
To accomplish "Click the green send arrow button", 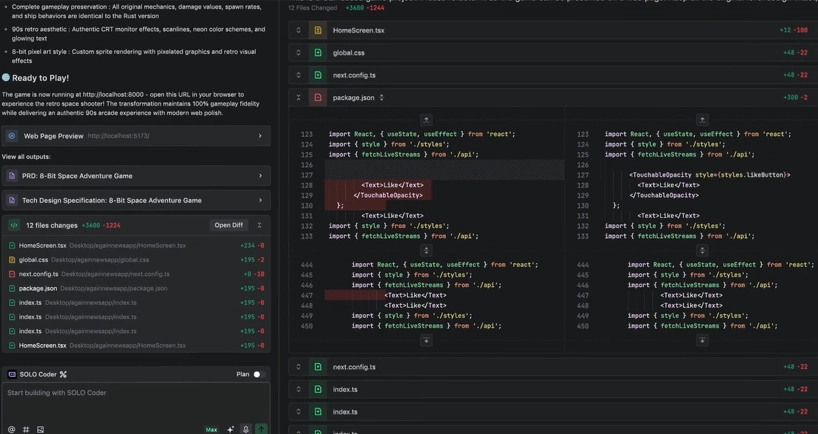I will [x=261, y=429].
